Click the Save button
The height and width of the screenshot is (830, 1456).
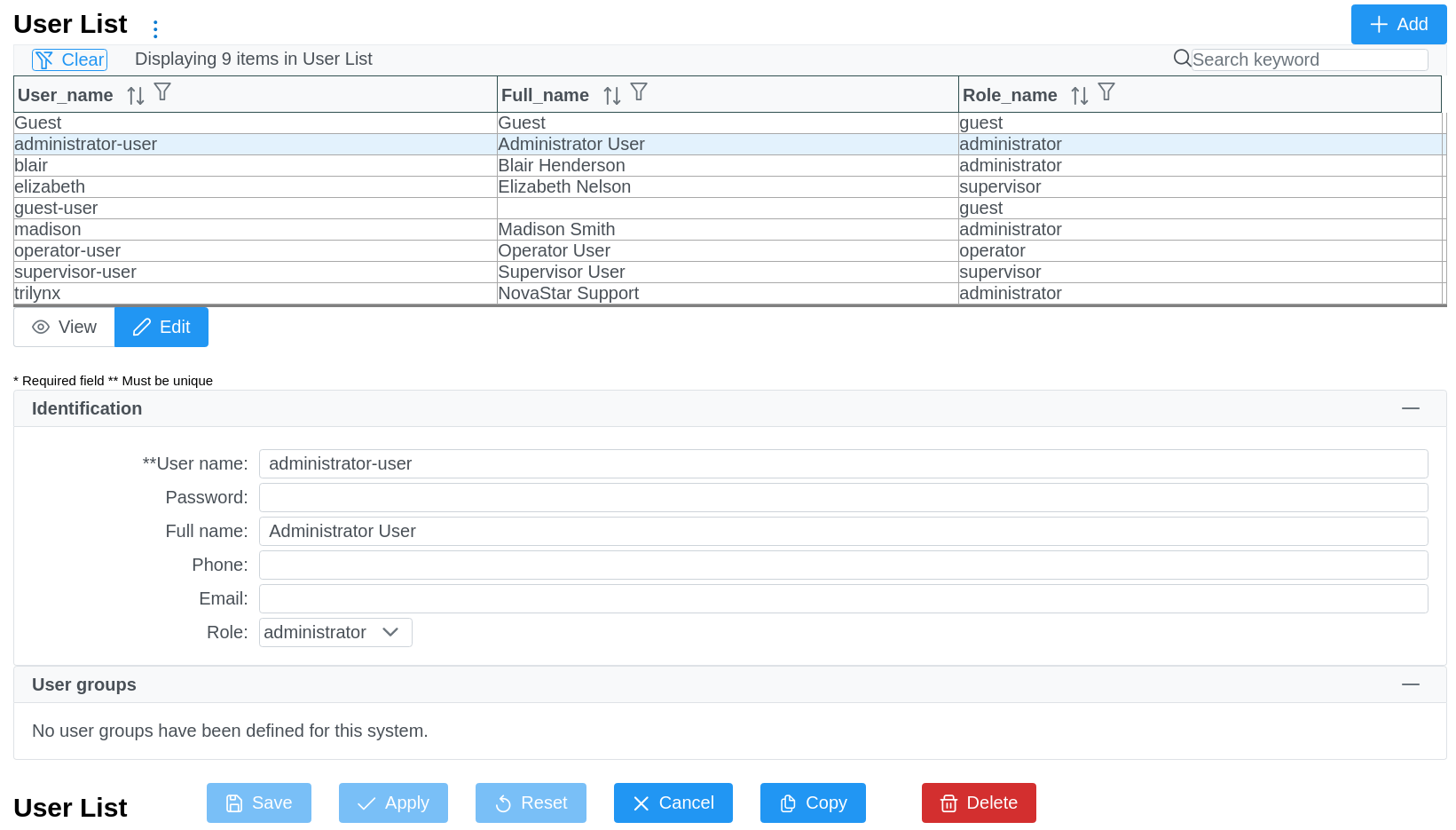(x=259, y=802)
